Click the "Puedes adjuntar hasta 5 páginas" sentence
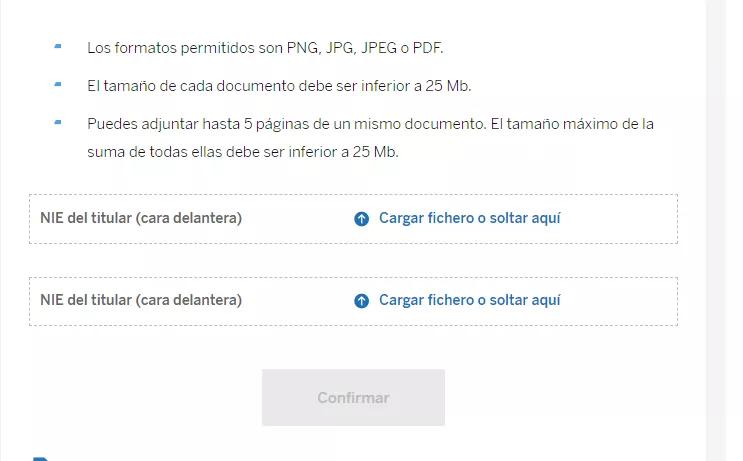This screenshot has height=461, width=743. click(x=287, y=124)
